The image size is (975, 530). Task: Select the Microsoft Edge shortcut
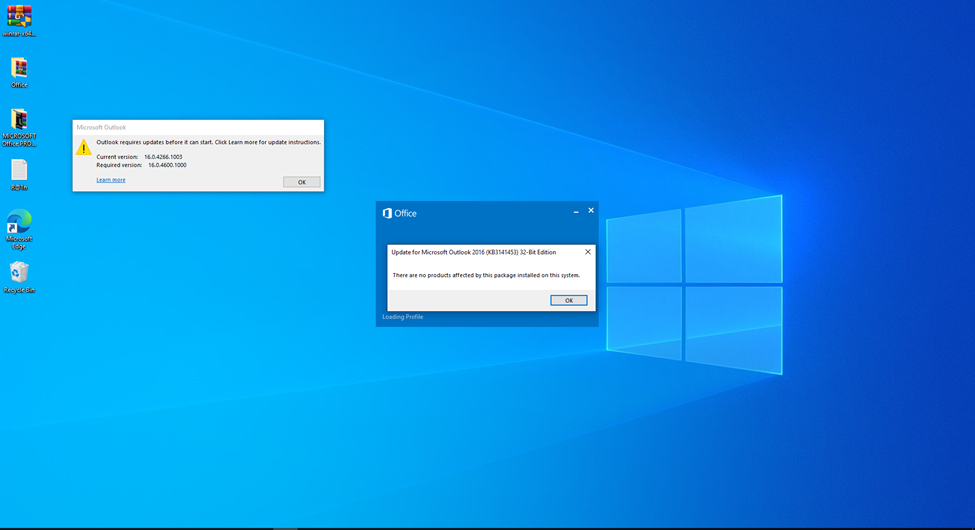click(19, 230)
